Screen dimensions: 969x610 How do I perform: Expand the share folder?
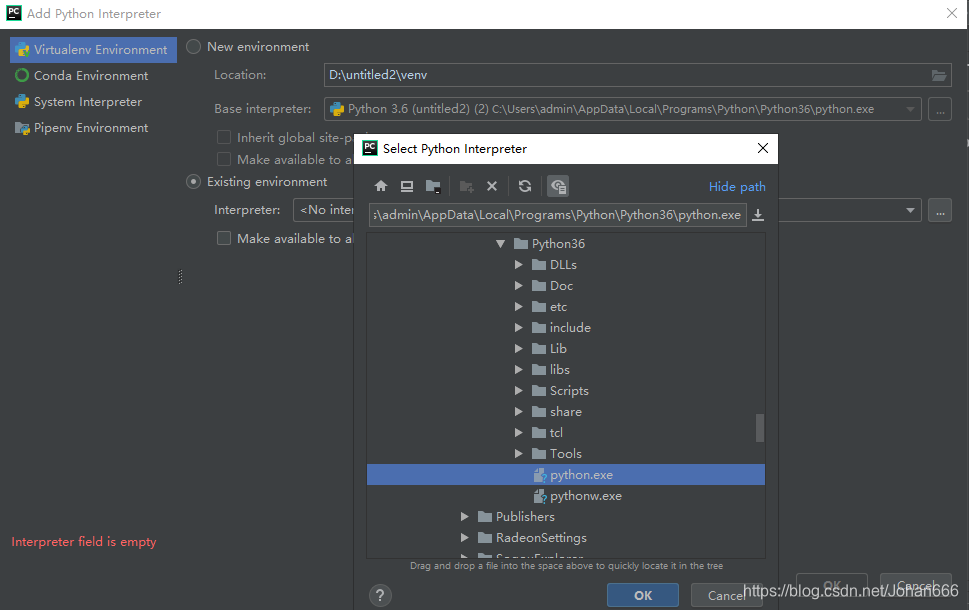[x=519, y=412]
